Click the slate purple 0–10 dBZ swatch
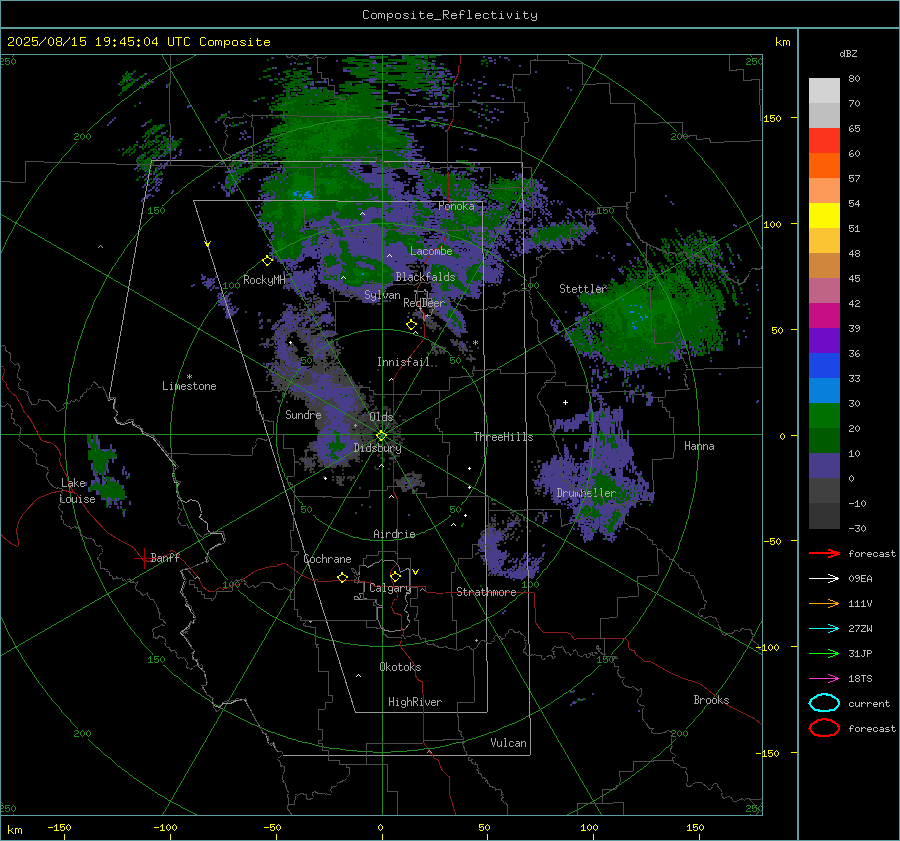The image size is (900, 841). tap(824, 465)
